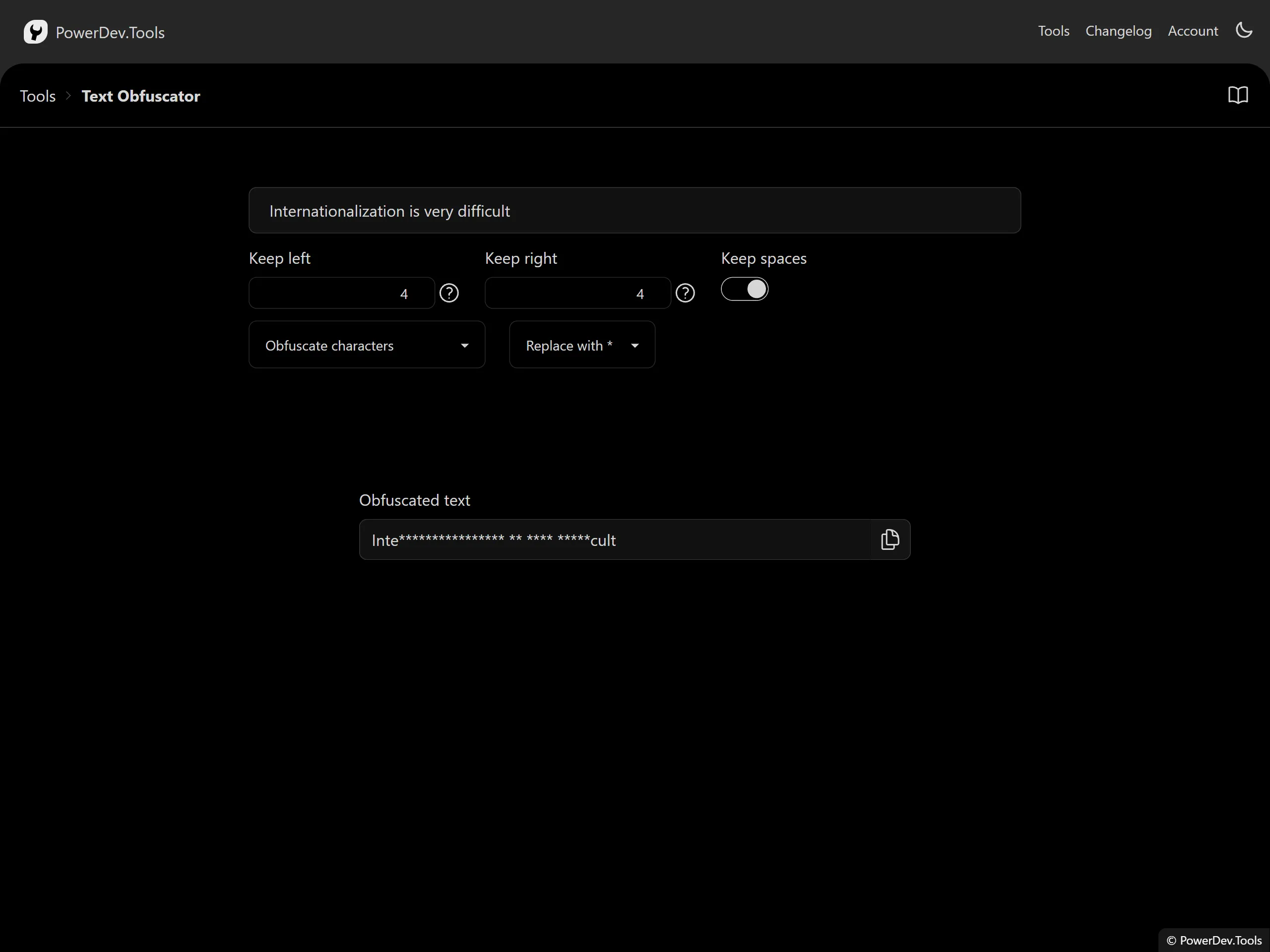Open the Replace with * dropdown menu
The image size is (1270, 952).
(581, 345)
